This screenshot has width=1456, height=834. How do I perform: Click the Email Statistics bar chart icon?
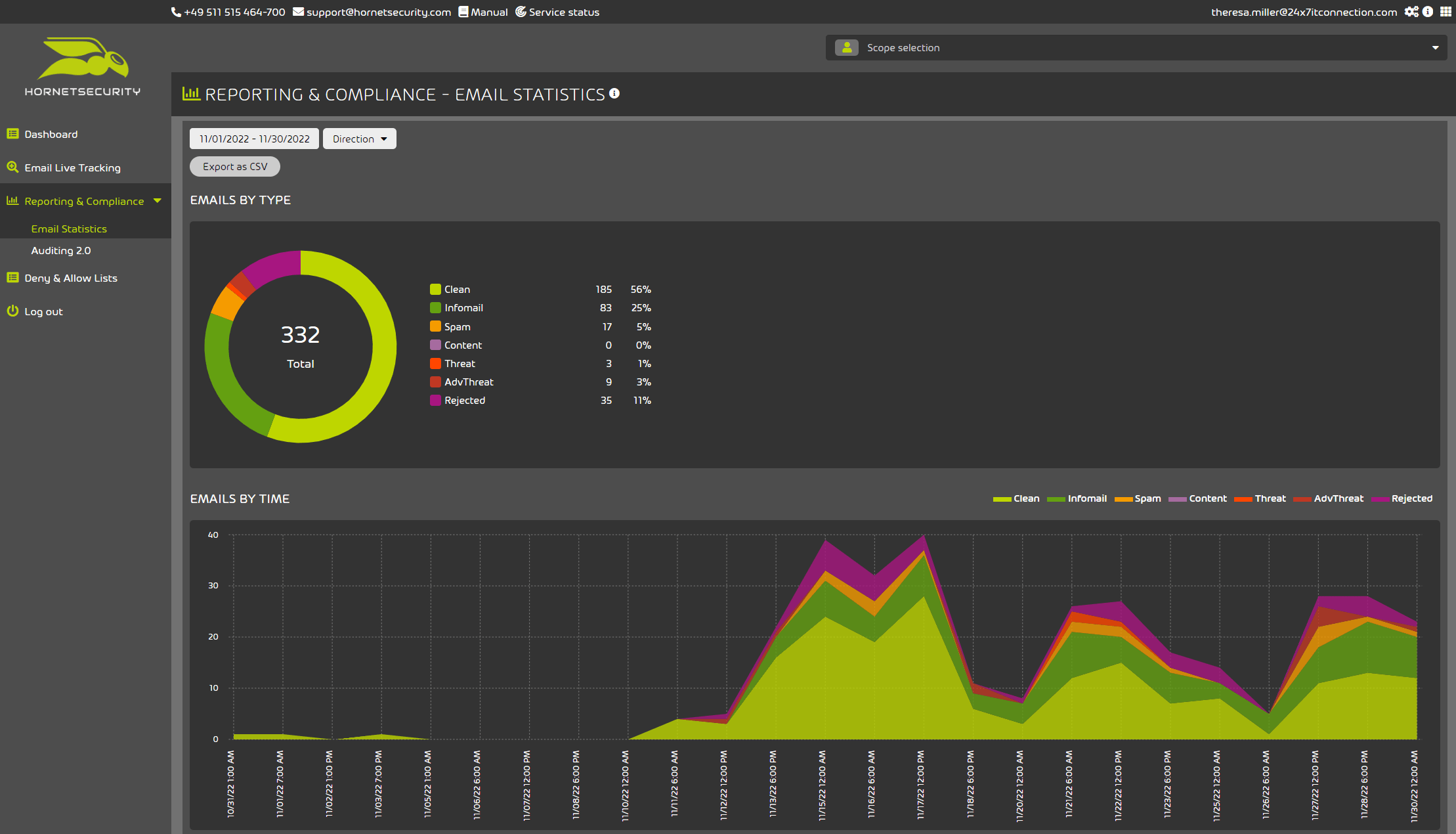pos(192,93)
